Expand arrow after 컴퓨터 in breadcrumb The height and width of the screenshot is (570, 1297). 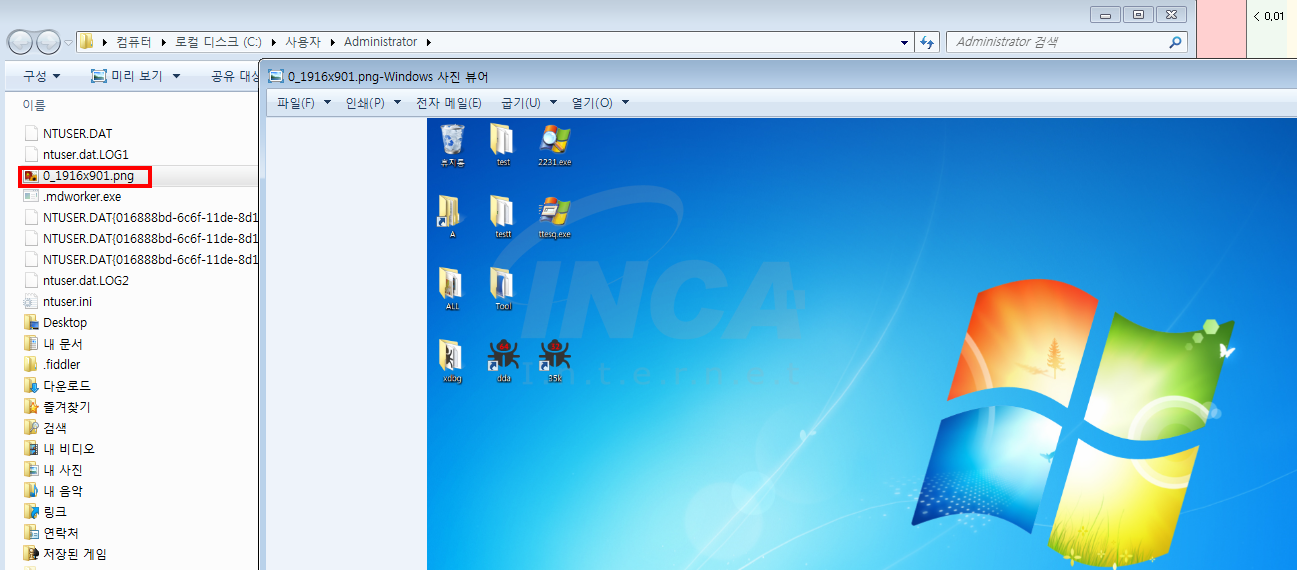tap(164, 42)
